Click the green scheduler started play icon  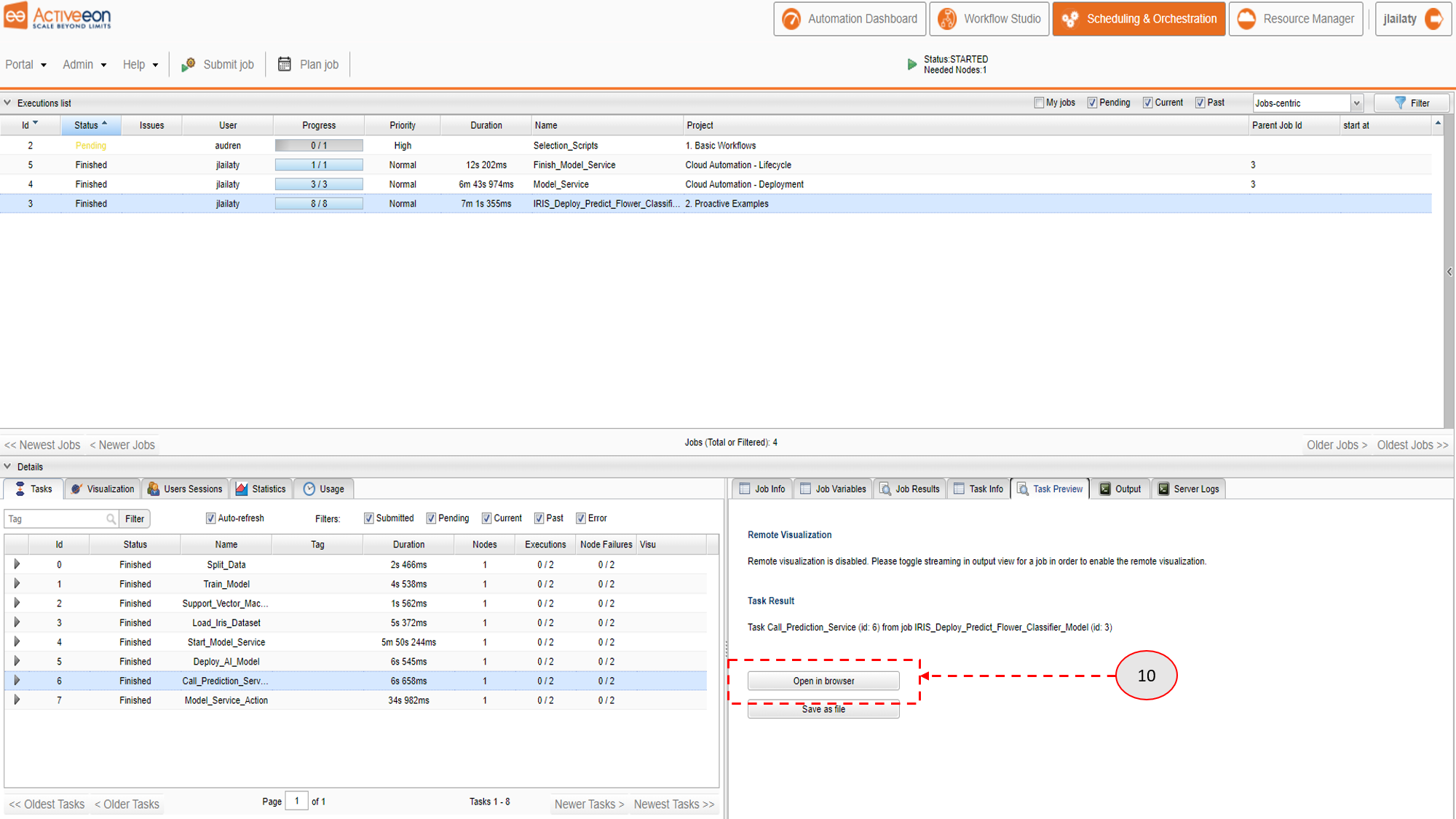911,65
